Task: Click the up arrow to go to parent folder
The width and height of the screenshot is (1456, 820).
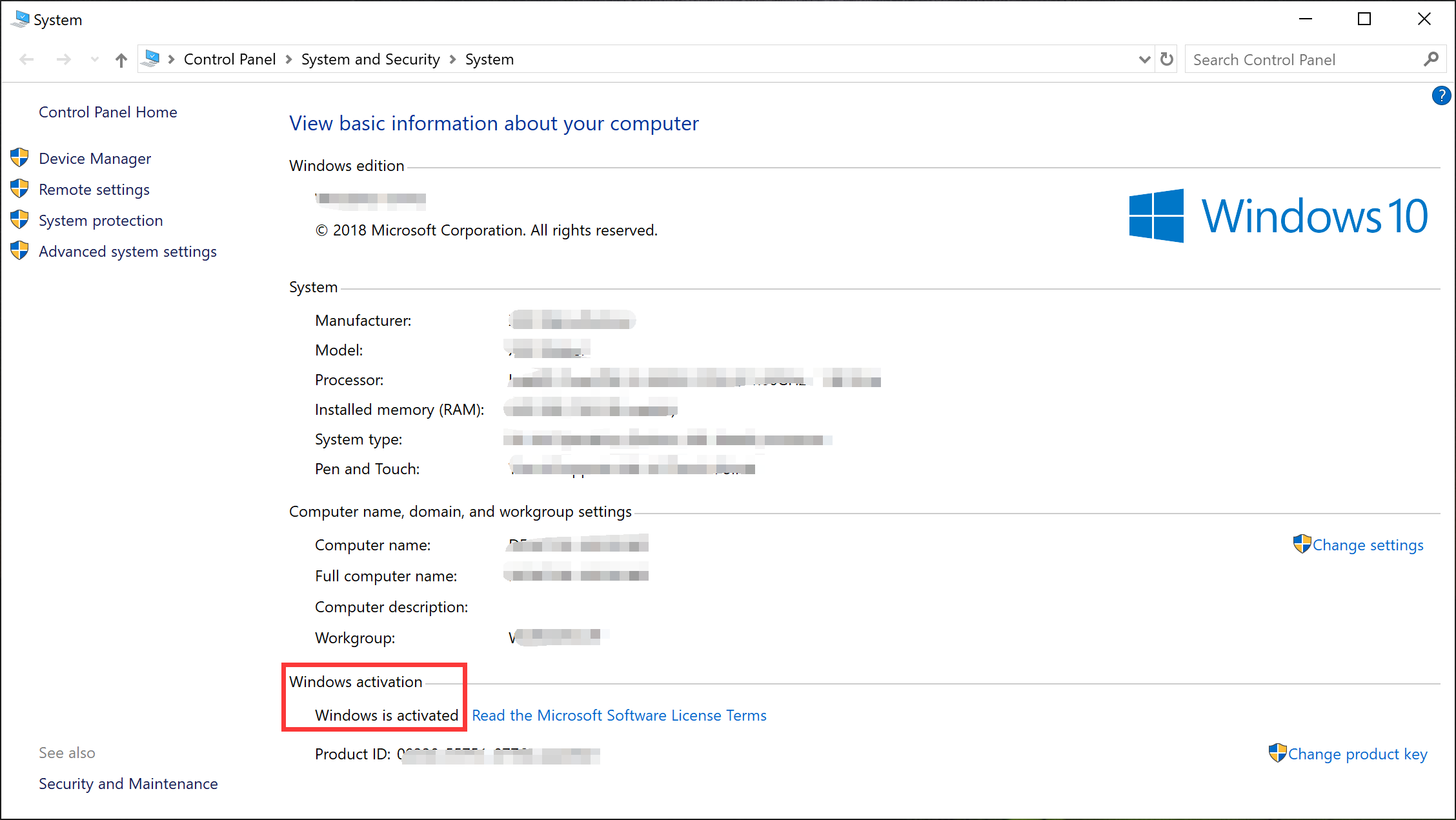Action: pos(121,59)
